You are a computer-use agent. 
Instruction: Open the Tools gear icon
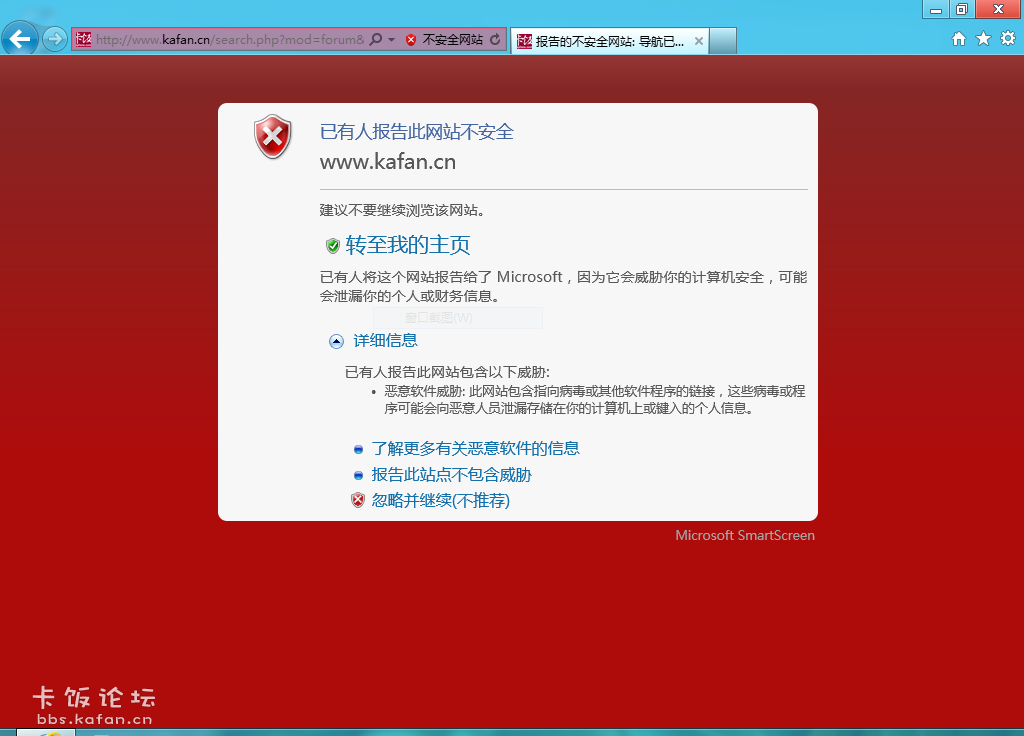[x=1008, y=39]
